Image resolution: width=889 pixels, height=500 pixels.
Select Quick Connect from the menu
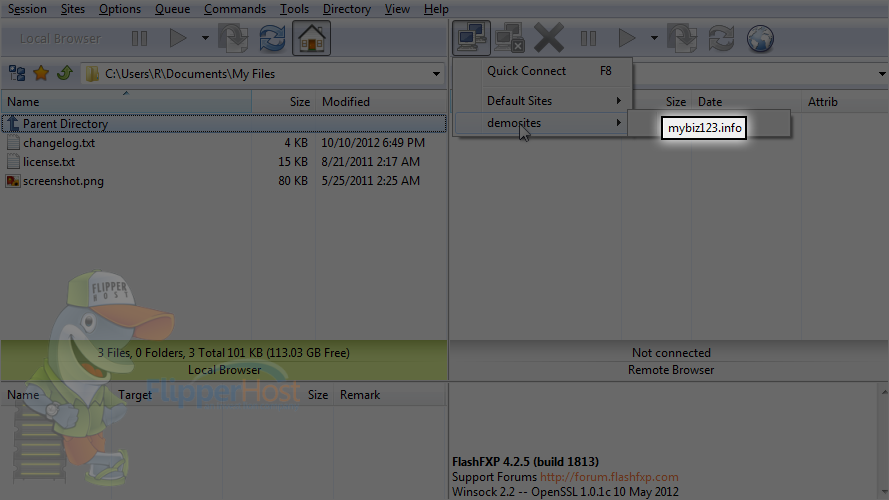pos(542,71)
